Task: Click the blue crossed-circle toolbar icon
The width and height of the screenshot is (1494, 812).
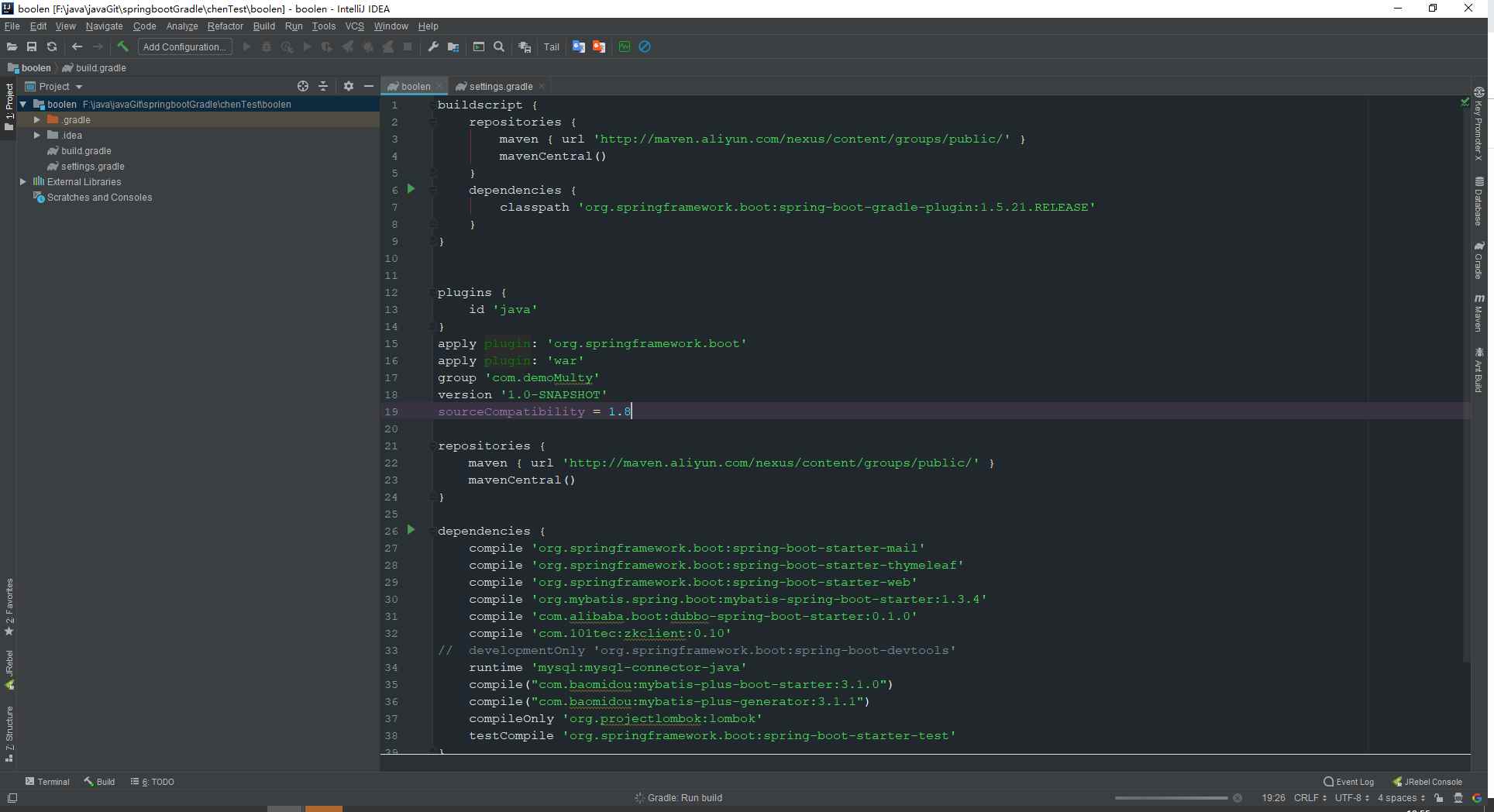Action: coord(645,47)
